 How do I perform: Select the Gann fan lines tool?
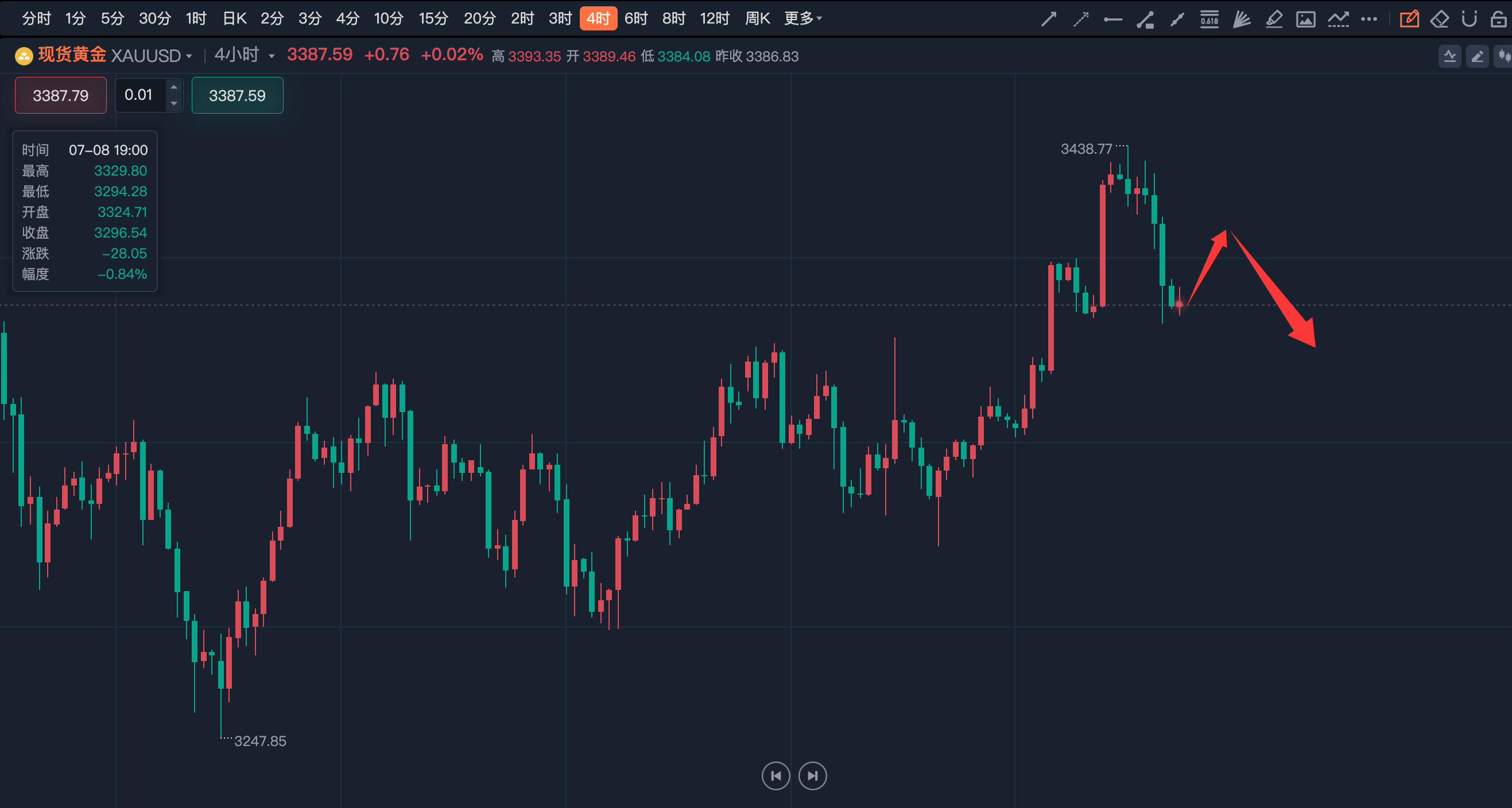click(1242, 20)
